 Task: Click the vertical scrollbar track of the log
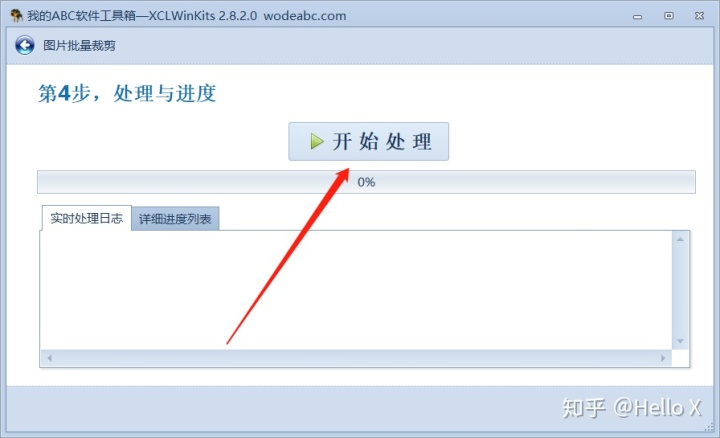click(680, 290)
